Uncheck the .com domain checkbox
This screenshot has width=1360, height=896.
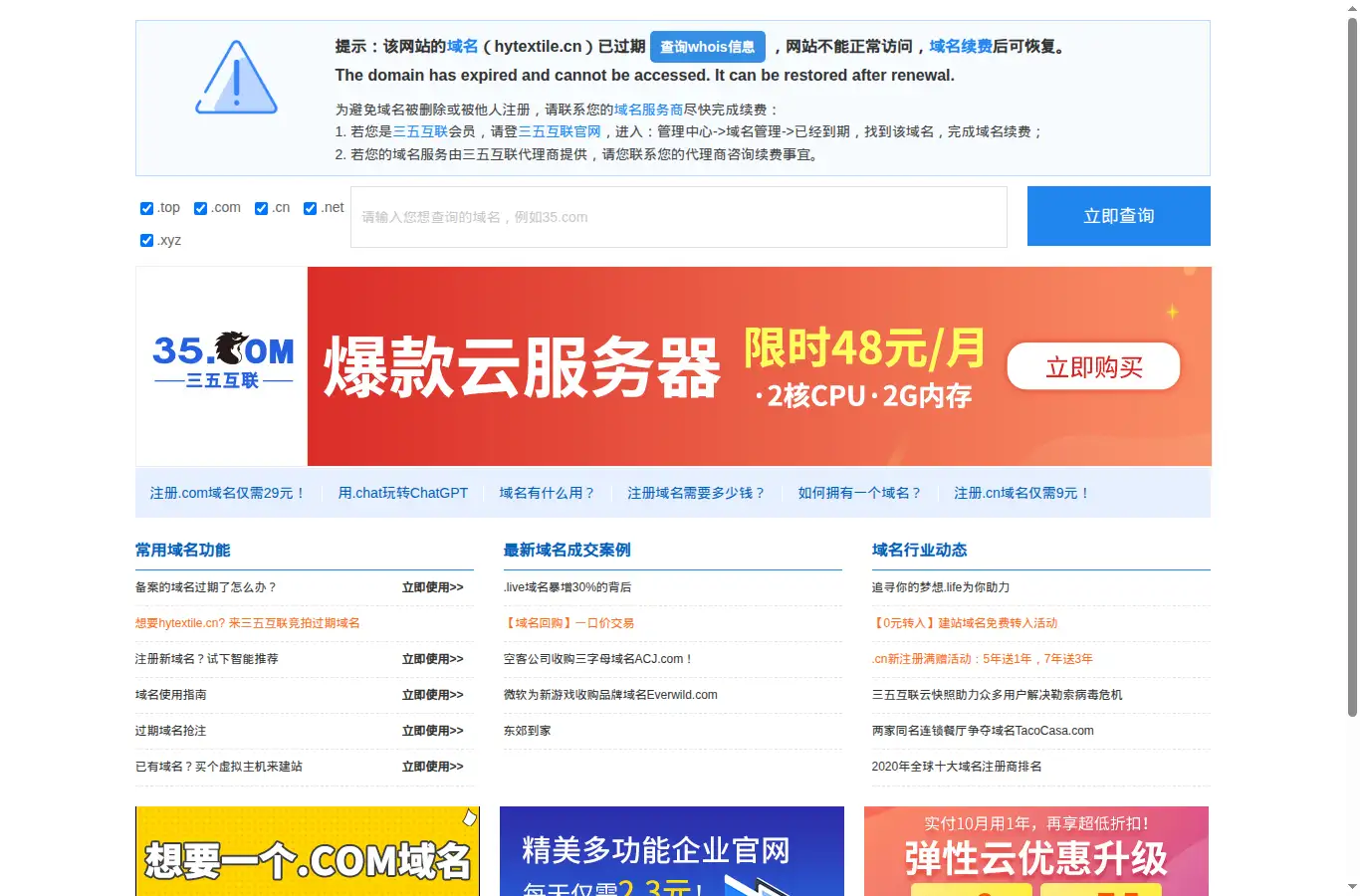(200, 208)
